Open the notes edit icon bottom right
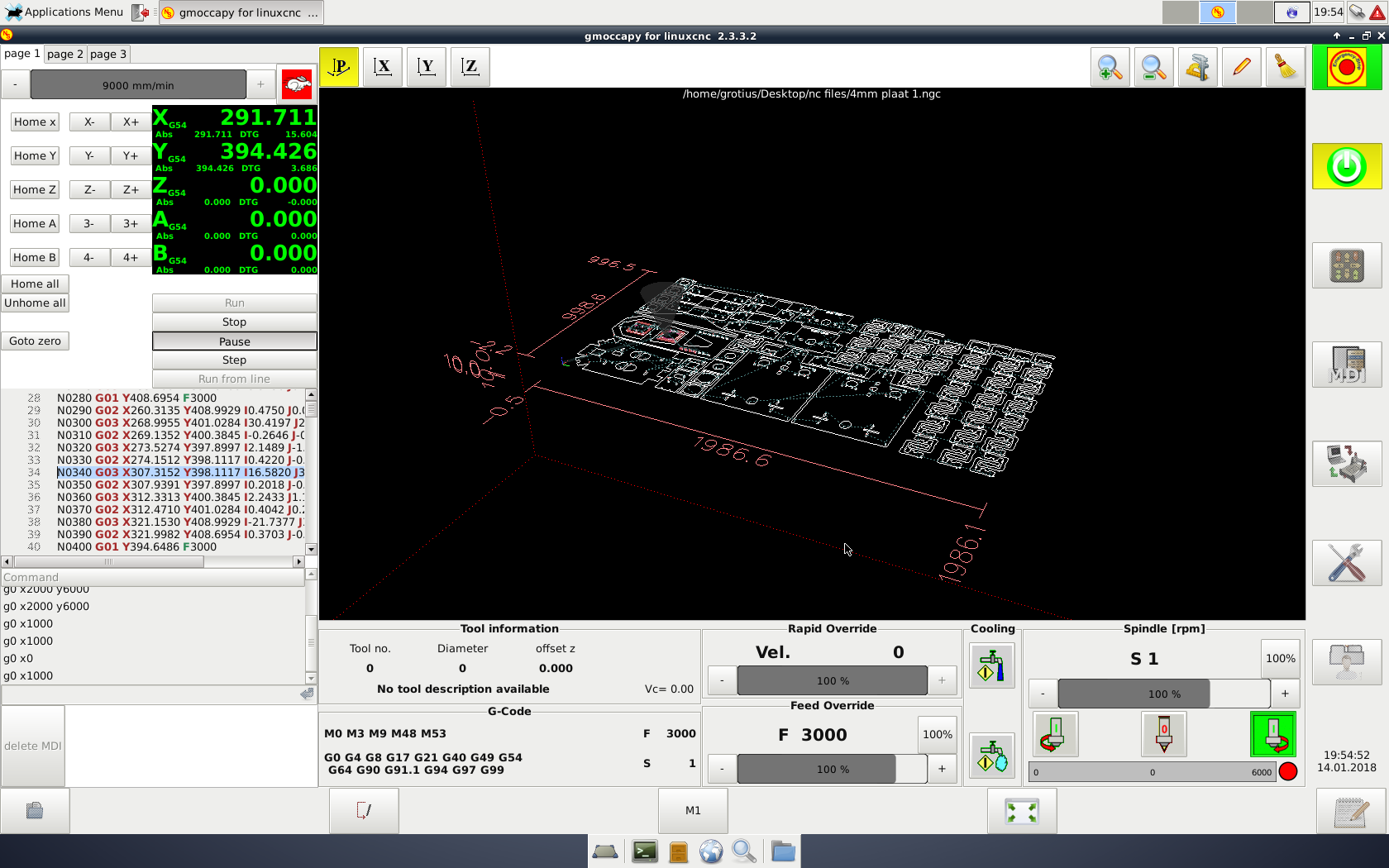This screenshot has width=1389, height=868. point(1351,811)
